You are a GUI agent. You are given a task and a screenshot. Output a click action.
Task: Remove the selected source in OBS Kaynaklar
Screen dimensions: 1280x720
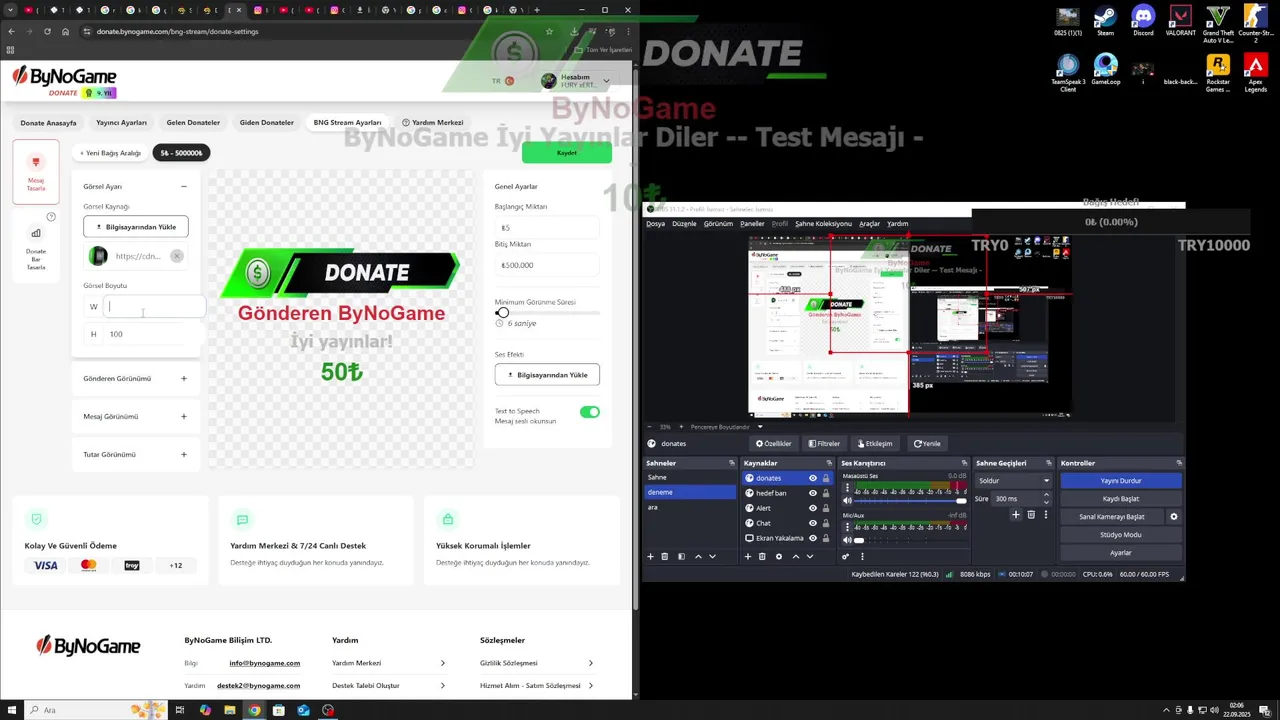coord(762,556)
